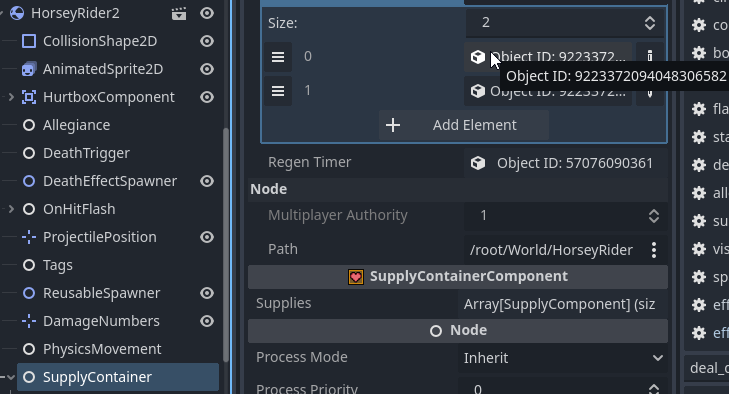
Task: Click the PhysicsMovement node circle icon
Action: coord(29,349)
